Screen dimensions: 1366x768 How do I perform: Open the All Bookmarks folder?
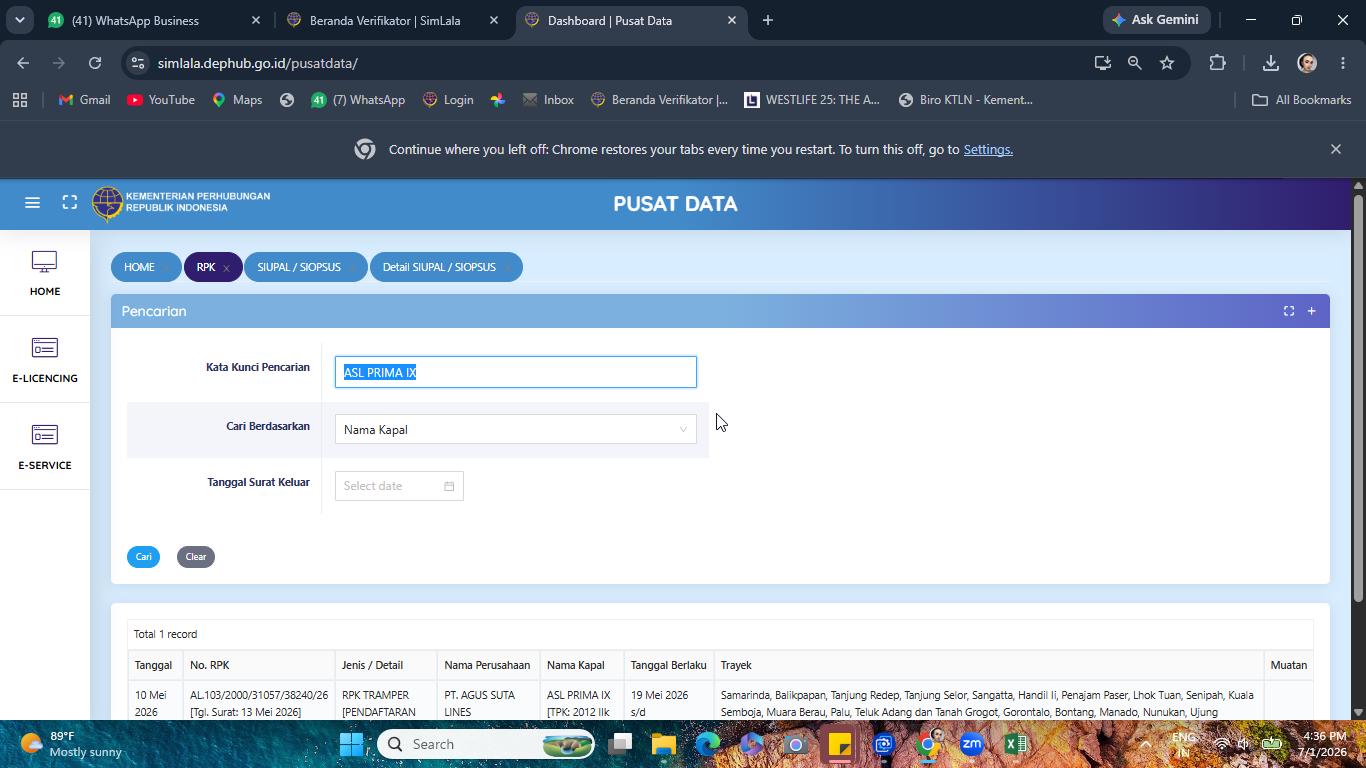point(1302,100)
